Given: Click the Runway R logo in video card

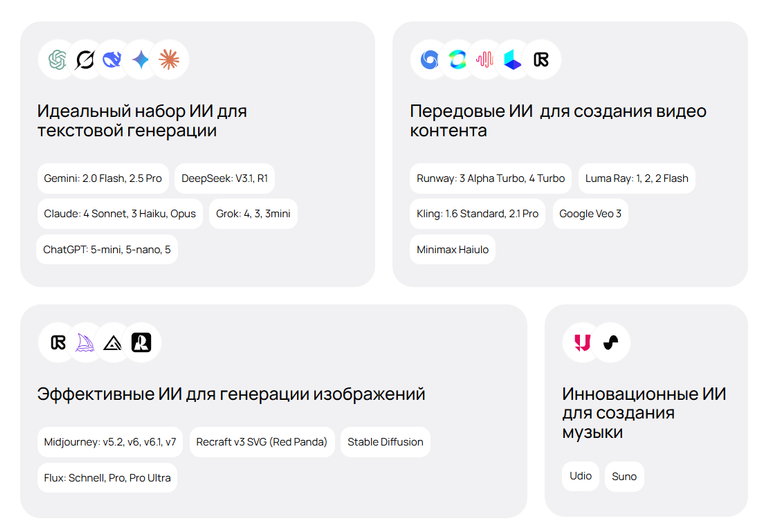Looking at the screenshot, I should pyautogui.click(x=541, y=60).
